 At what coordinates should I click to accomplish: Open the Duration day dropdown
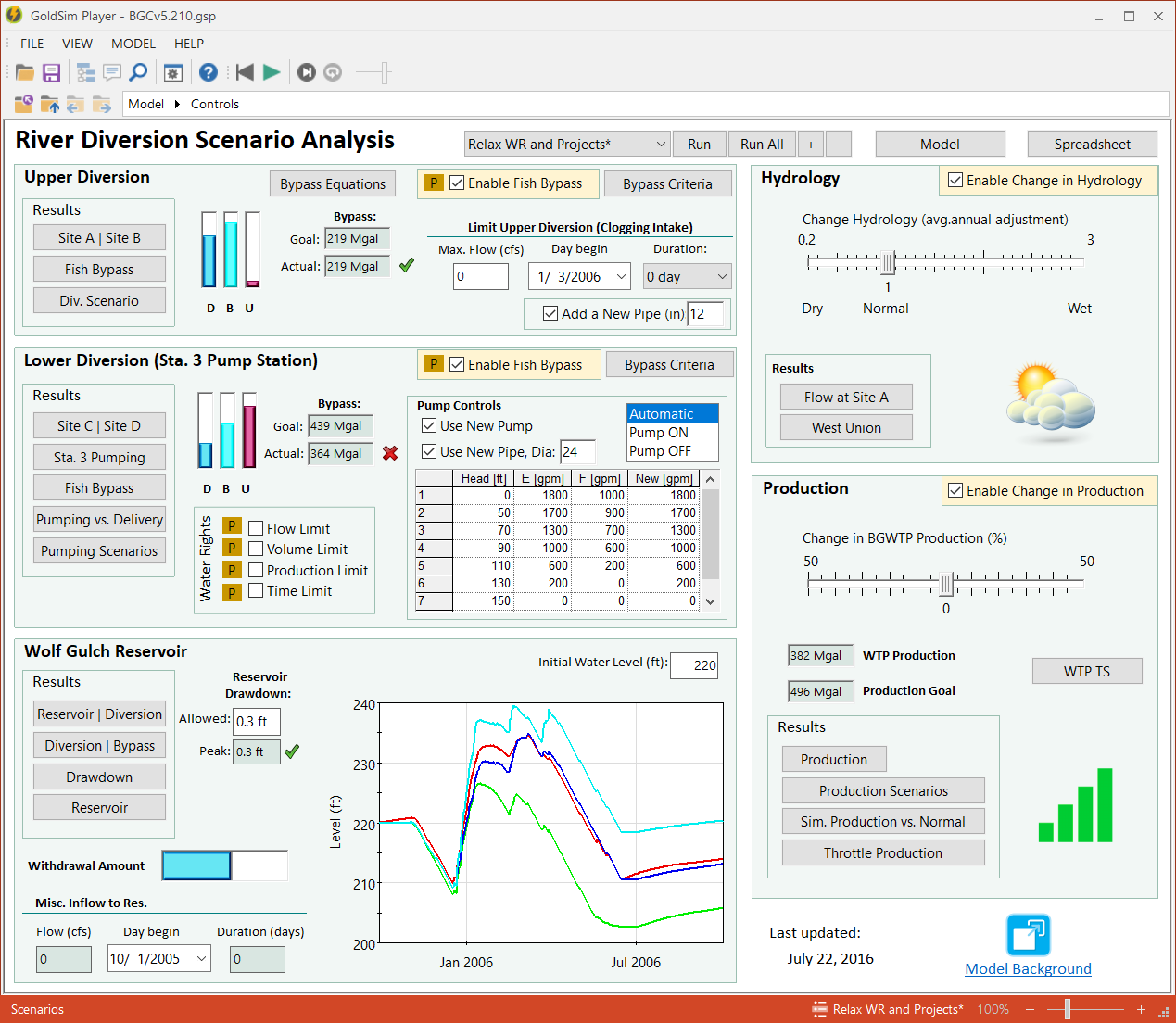click(722, 277)
